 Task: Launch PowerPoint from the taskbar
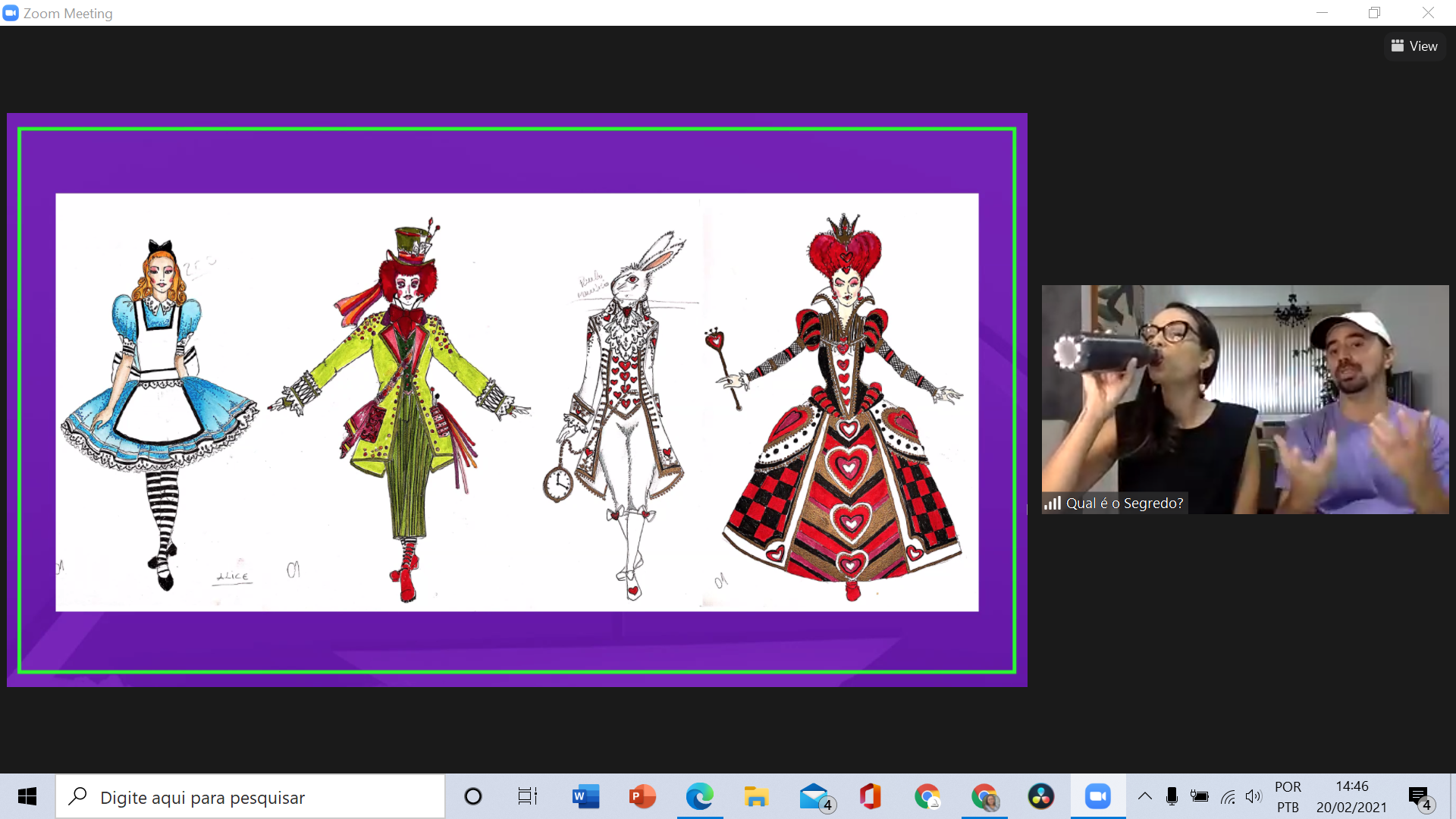tap(642, 796)
